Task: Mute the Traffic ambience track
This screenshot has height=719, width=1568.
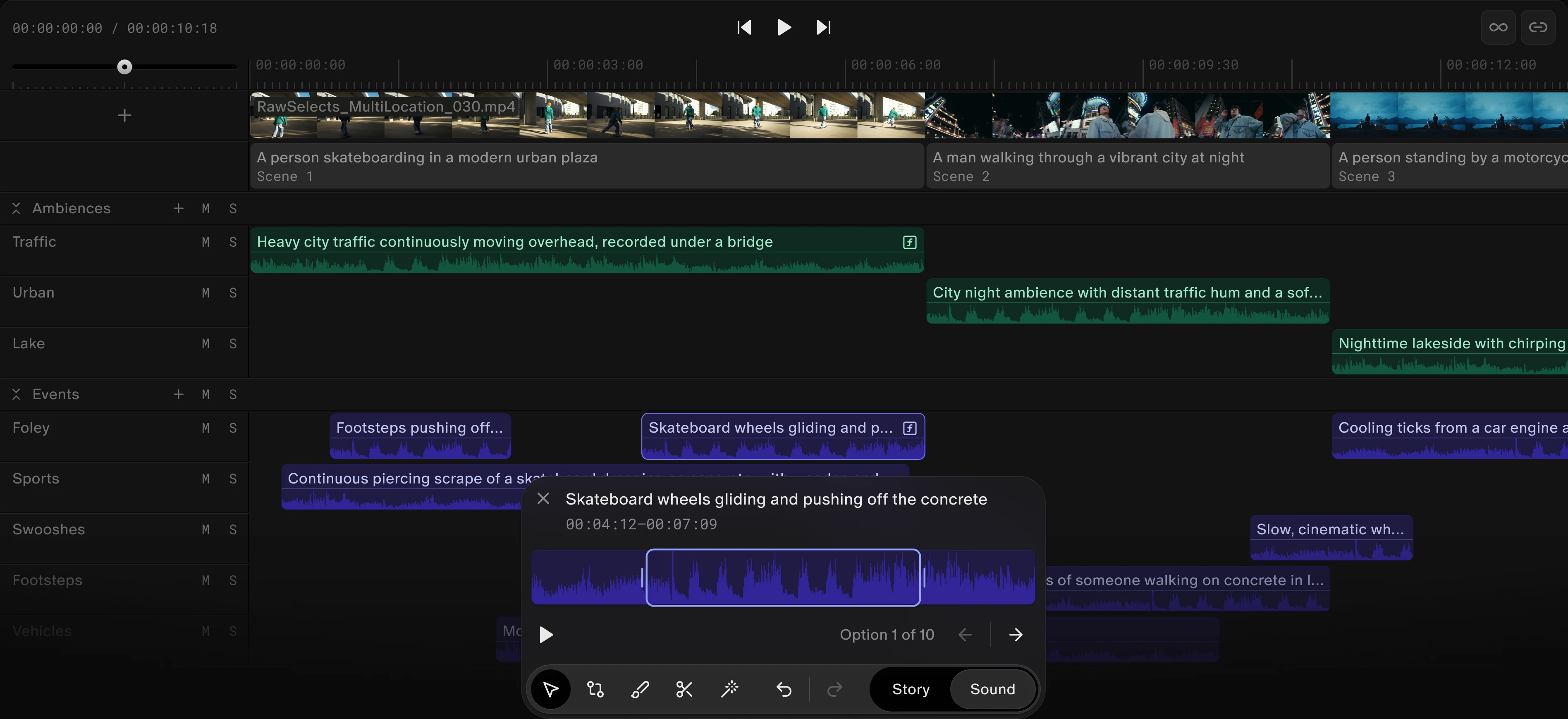Action: pos(205,241)
